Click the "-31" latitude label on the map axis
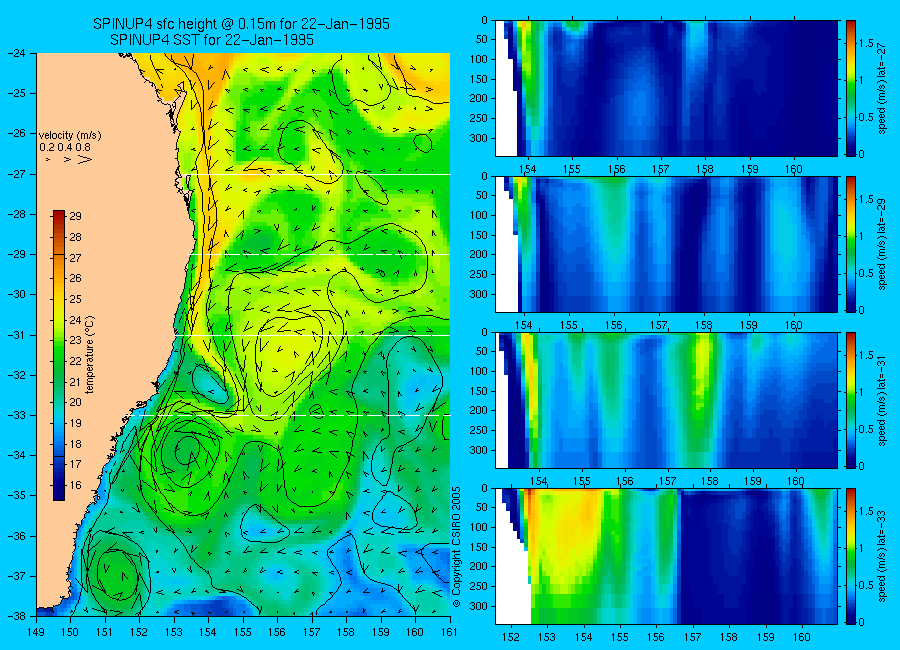The height and width of the screenshot is (650, 900). (16, 334)
